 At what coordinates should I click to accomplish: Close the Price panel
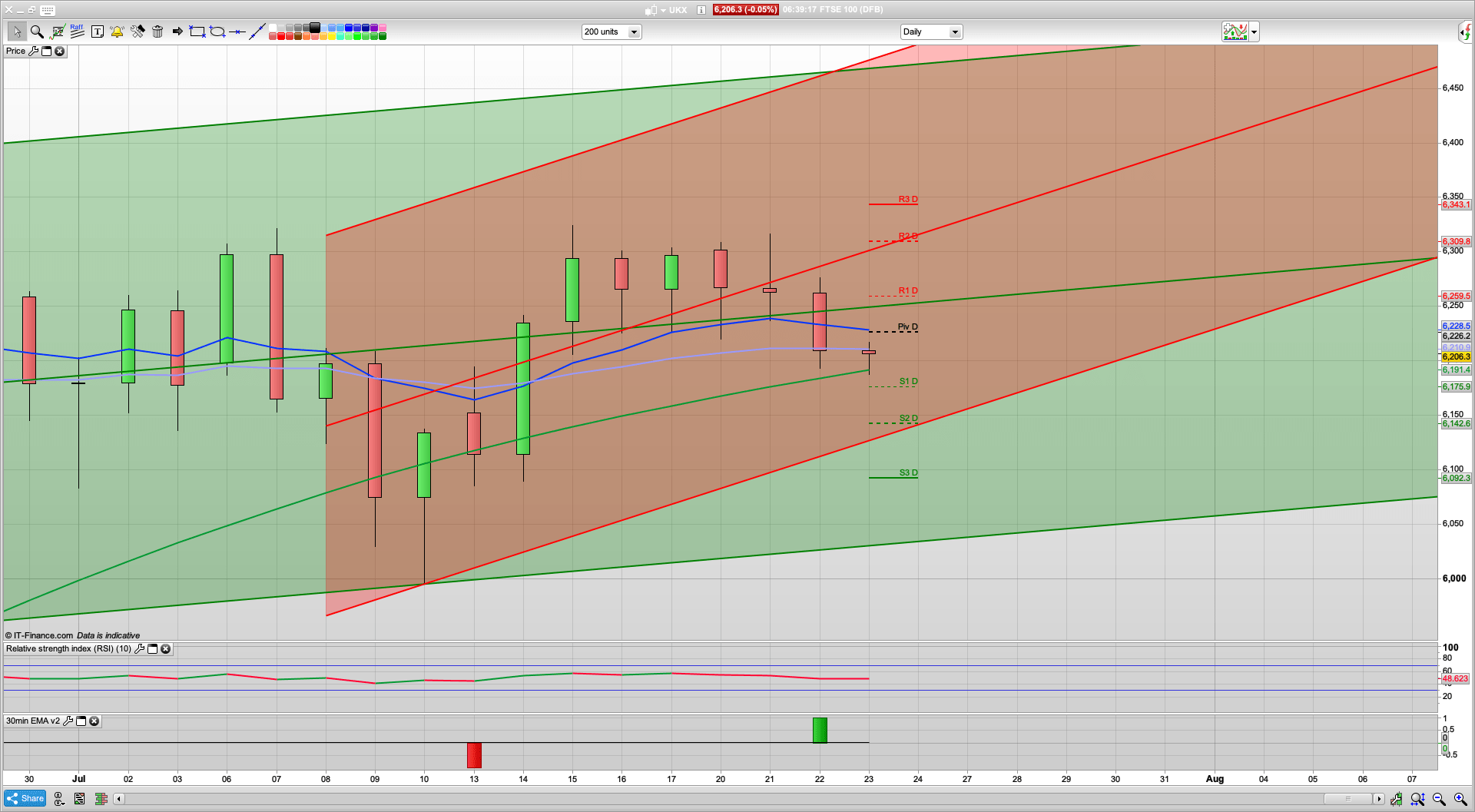[60, 51]
